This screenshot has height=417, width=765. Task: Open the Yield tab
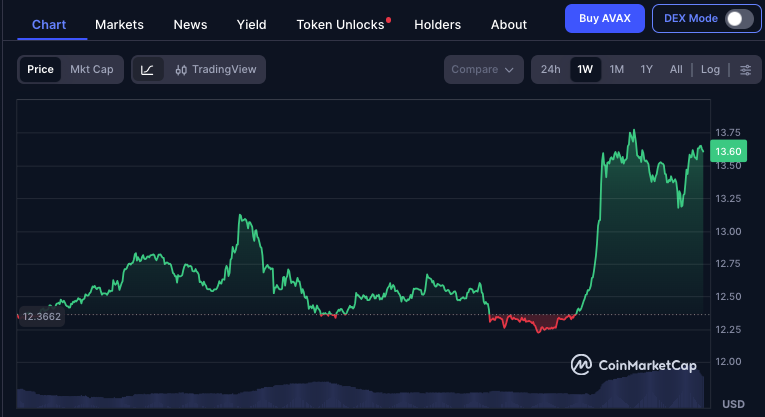tap(252, 24)
